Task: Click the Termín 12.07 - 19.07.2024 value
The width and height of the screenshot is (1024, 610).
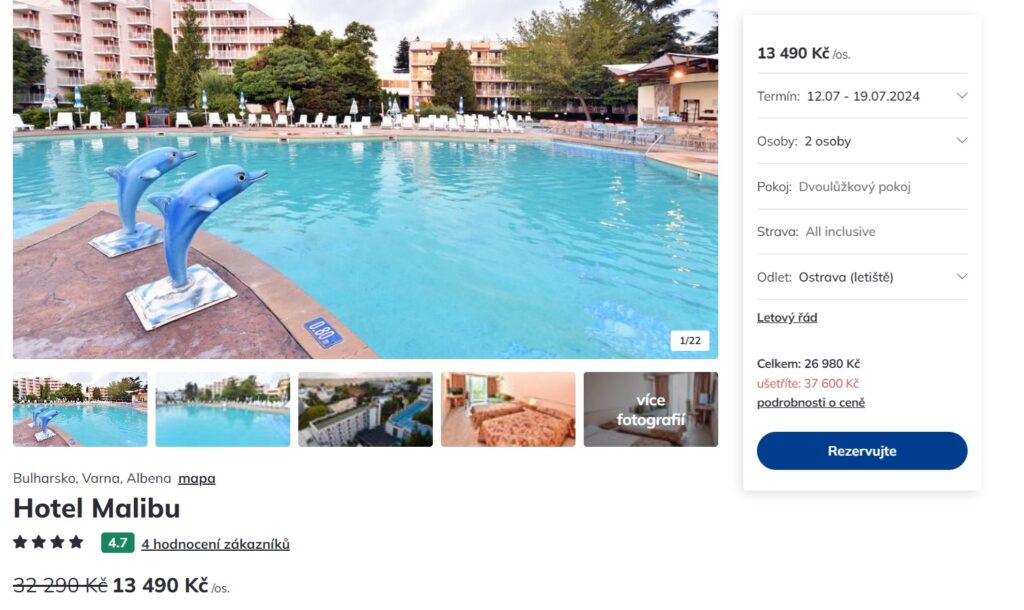Action: click(863, 96)
